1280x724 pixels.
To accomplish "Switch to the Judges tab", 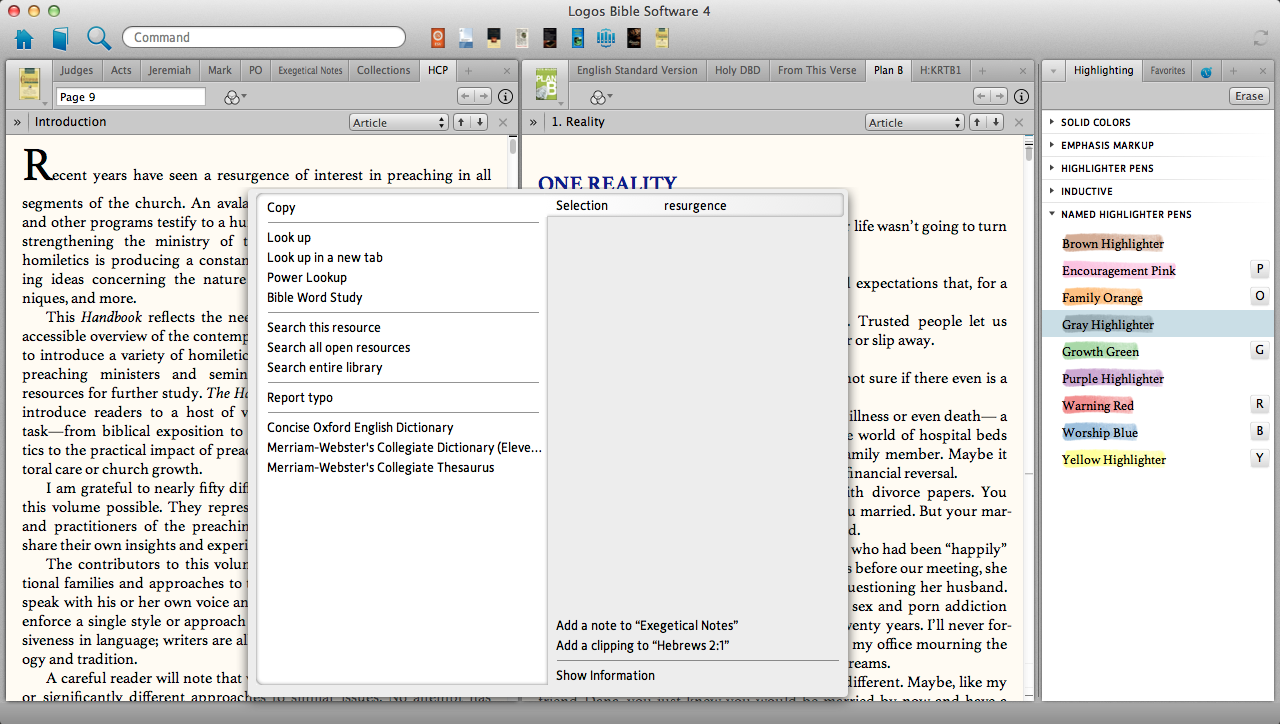I will [77, 71].
